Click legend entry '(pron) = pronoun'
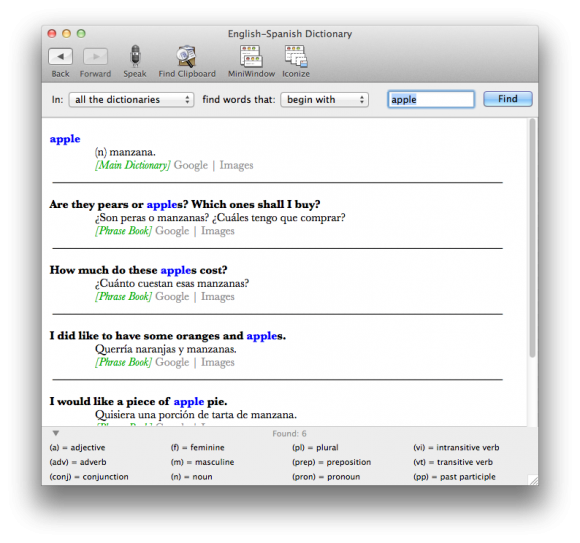The image size is (580, 543). [x=326, y=477]
